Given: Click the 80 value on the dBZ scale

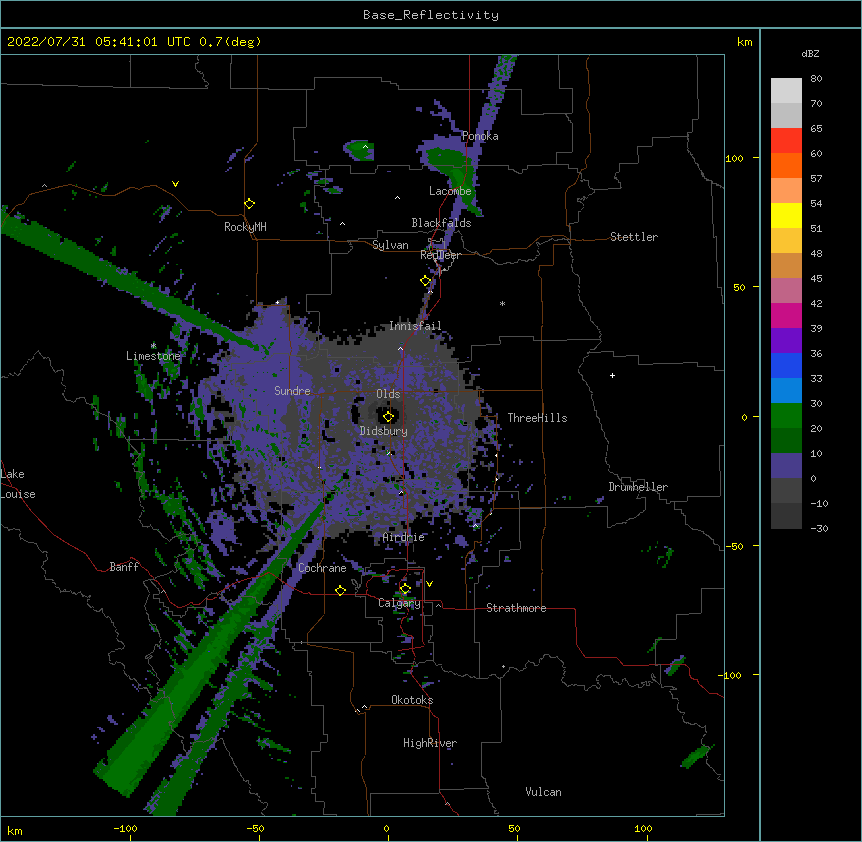Looking at the screenshot, I should pos(816,79).
